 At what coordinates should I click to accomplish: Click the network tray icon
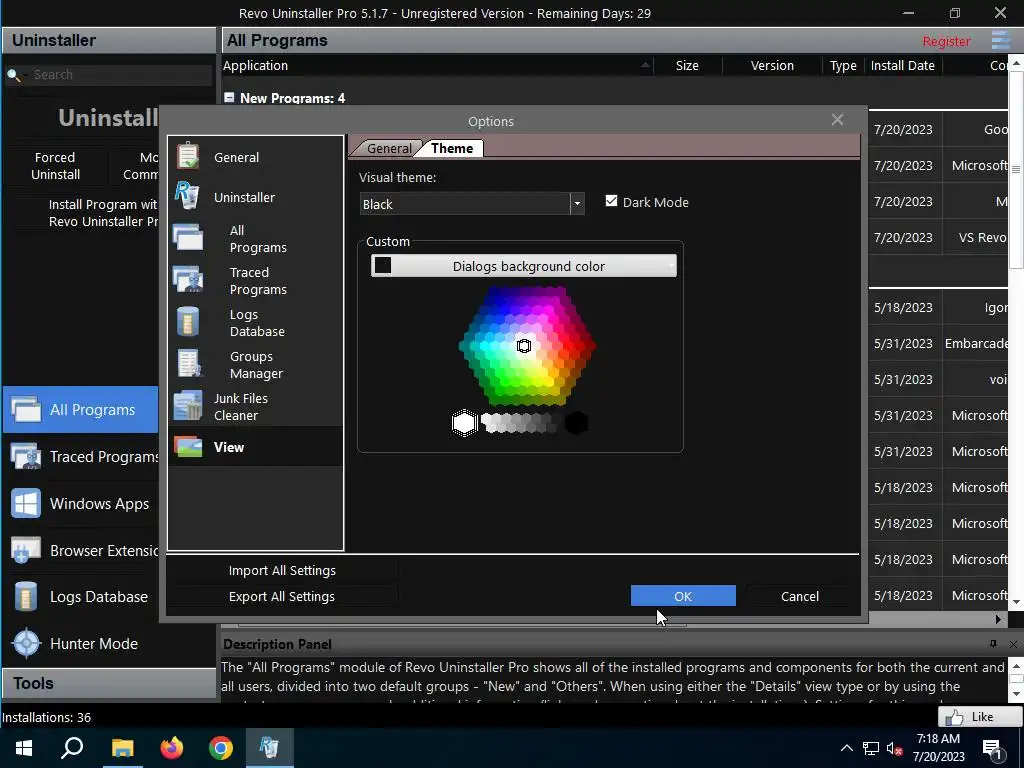[x=871, y=748]
